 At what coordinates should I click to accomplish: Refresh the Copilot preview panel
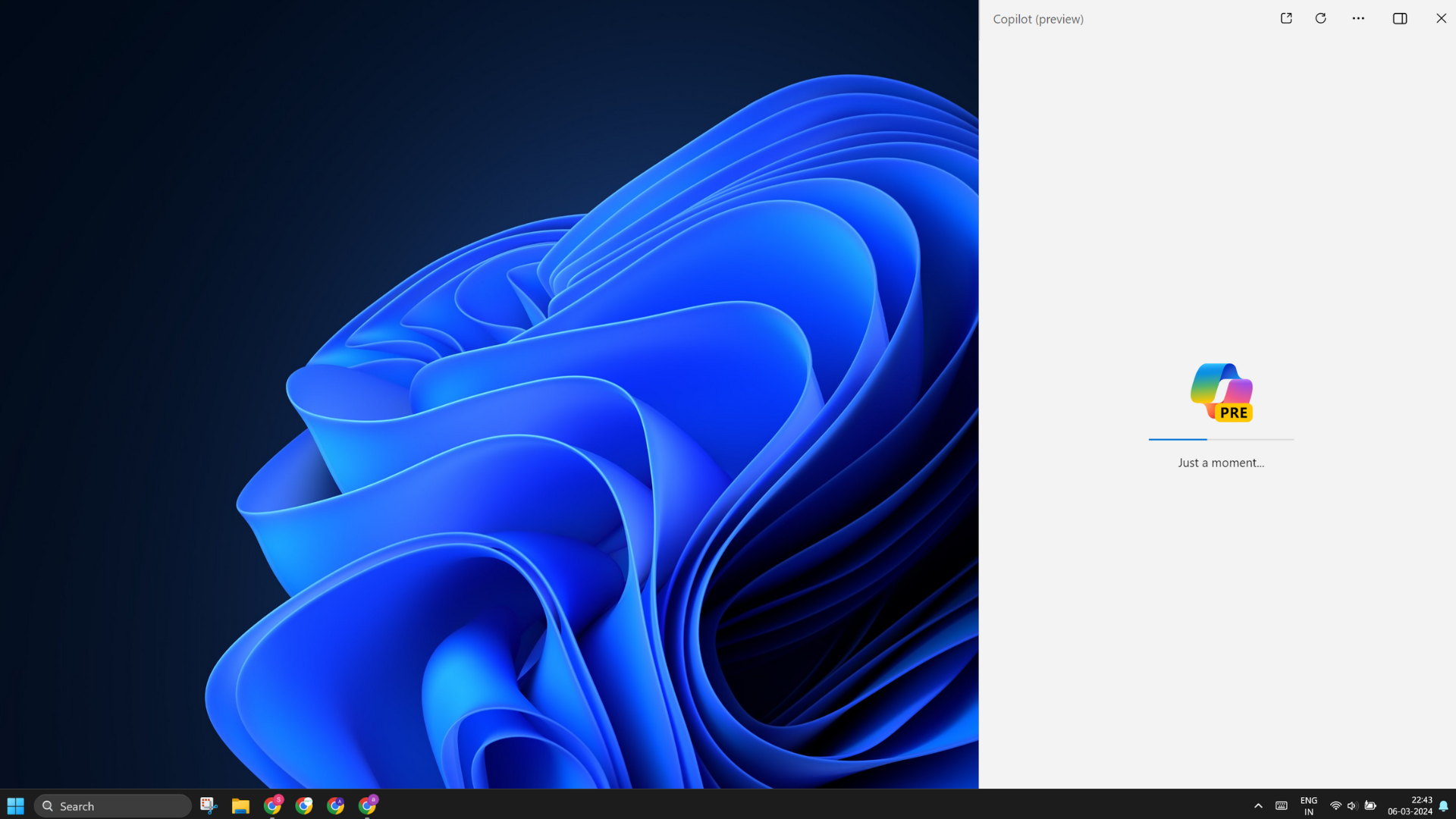[x=1320, y=18]
